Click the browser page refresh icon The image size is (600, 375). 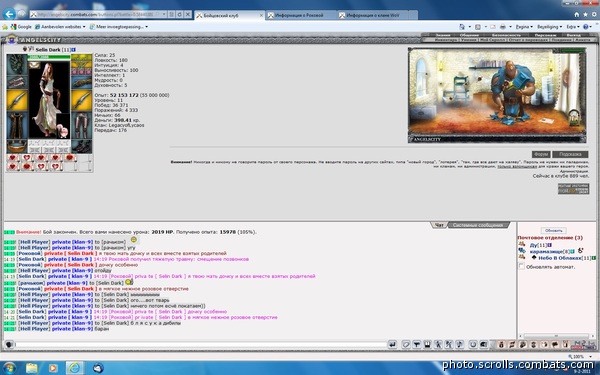pyautogui.click(x=179, y=15)
